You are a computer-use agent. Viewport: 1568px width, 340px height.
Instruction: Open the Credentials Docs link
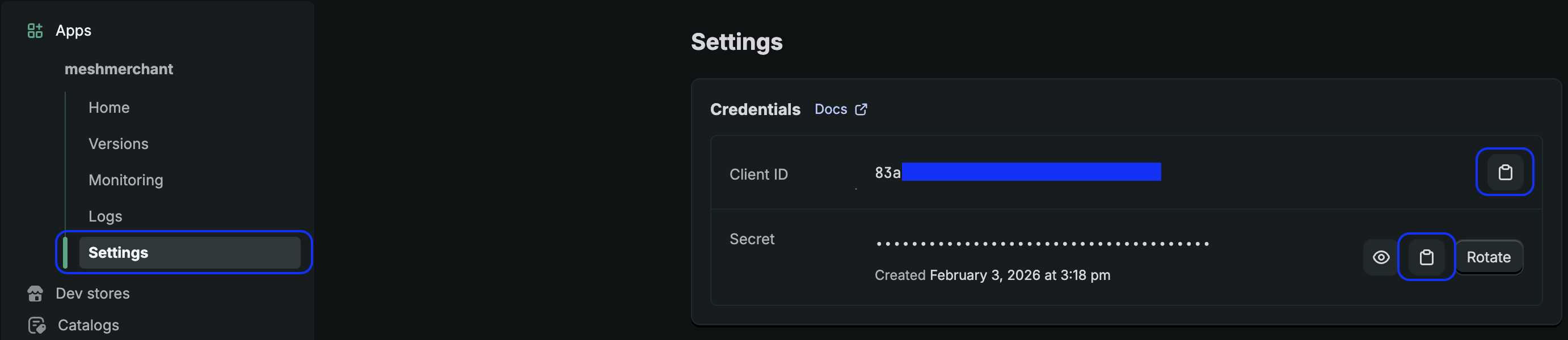pos(831,109)
